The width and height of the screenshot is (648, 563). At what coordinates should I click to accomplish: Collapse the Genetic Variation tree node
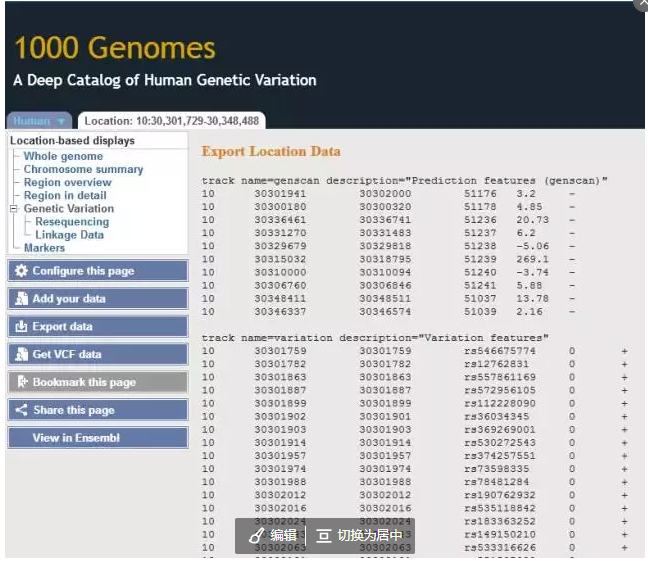14,209
